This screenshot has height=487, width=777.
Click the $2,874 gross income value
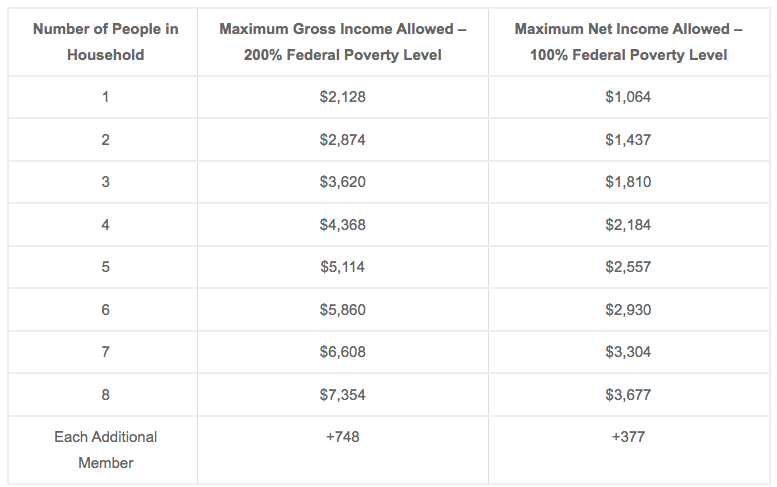pyautogui.click(x=342, y=140)
